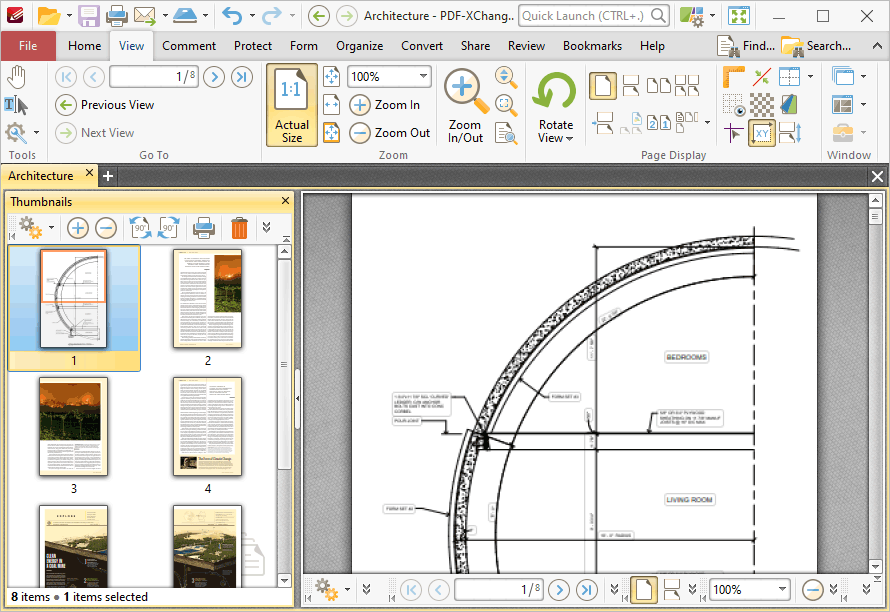
Task: Toggle Actual Size zoom mode
Action: 291,105
